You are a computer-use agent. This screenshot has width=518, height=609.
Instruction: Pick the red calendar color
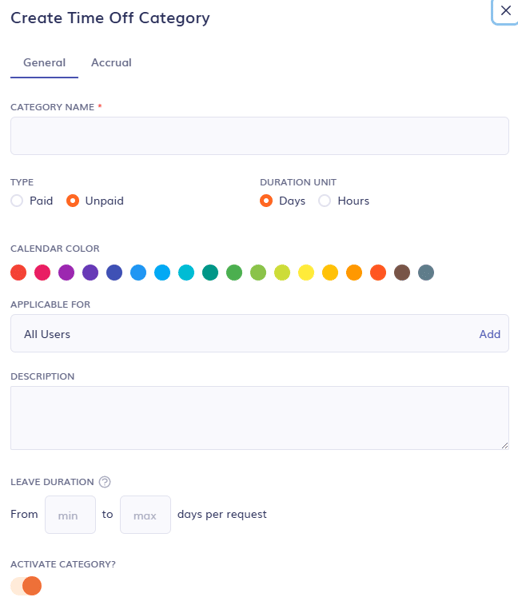coord(18,272)
